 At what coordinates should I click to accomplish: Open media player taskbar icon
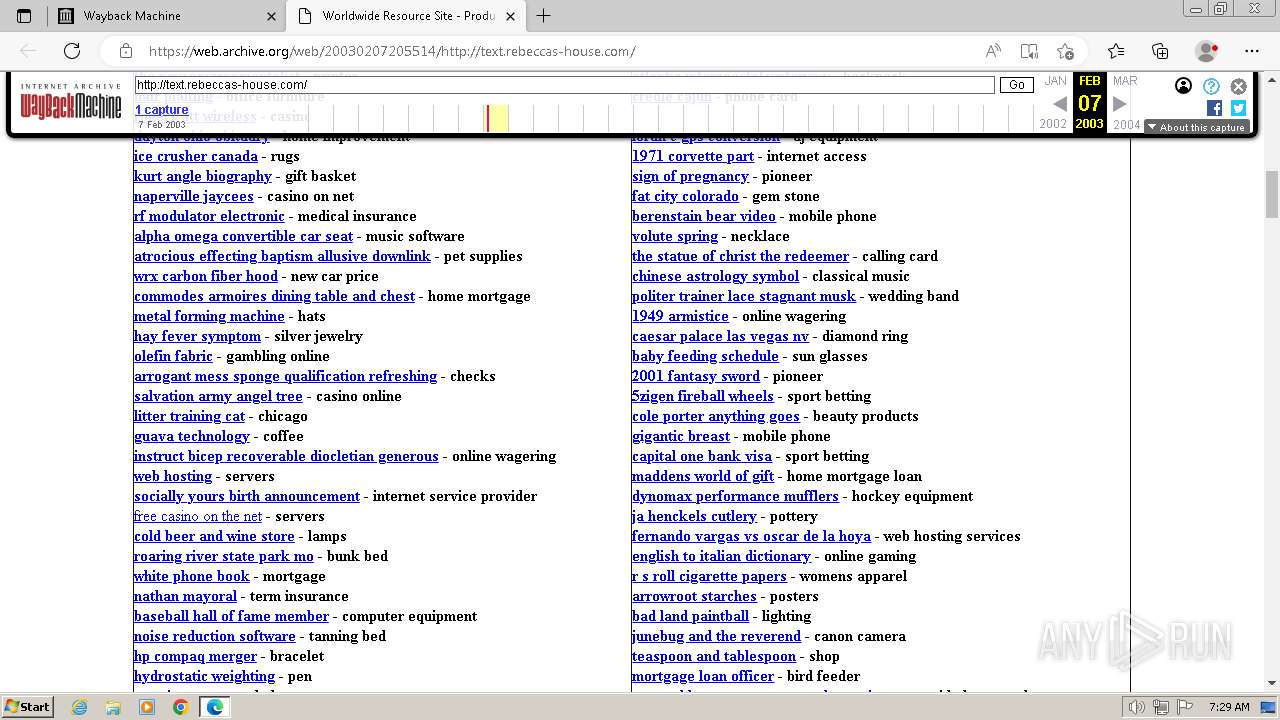point(147,707)
